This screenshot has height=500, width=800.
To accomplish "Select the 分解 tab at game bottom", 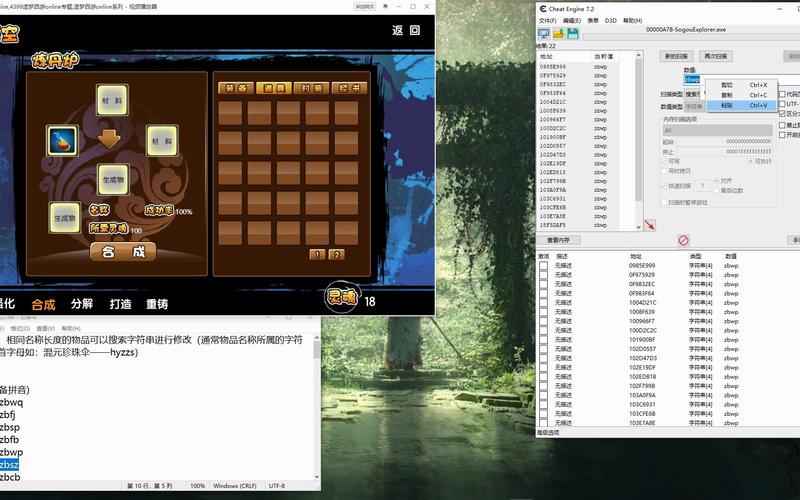I will (x=82, y=304).
